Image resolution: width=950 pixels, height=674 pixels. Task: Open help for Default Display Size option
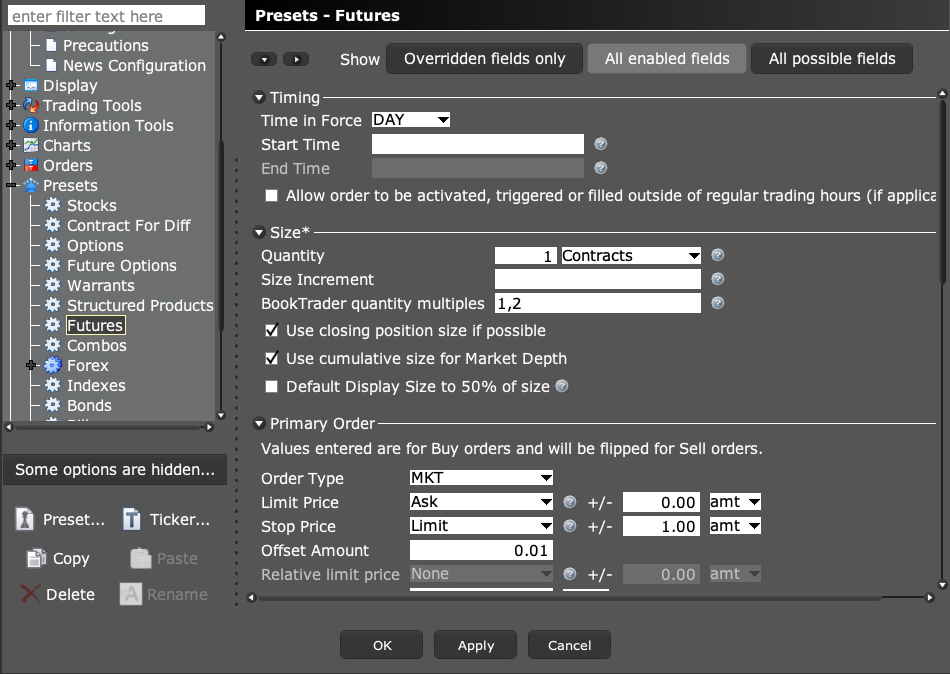point(562,386)
